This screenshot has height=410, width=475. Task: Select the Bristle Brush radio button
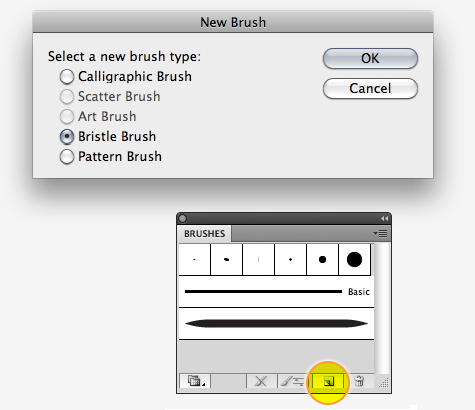67,137
